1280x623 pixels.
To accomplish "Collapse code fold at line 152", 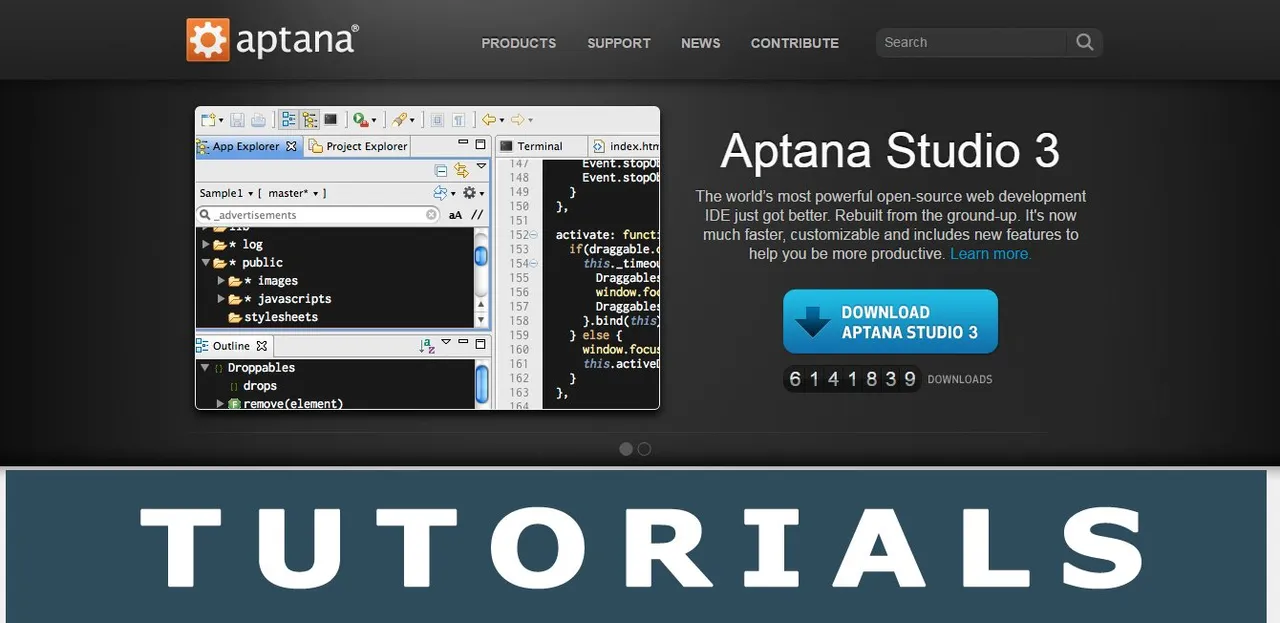I will pyautogui.click(x=534, y=235).
